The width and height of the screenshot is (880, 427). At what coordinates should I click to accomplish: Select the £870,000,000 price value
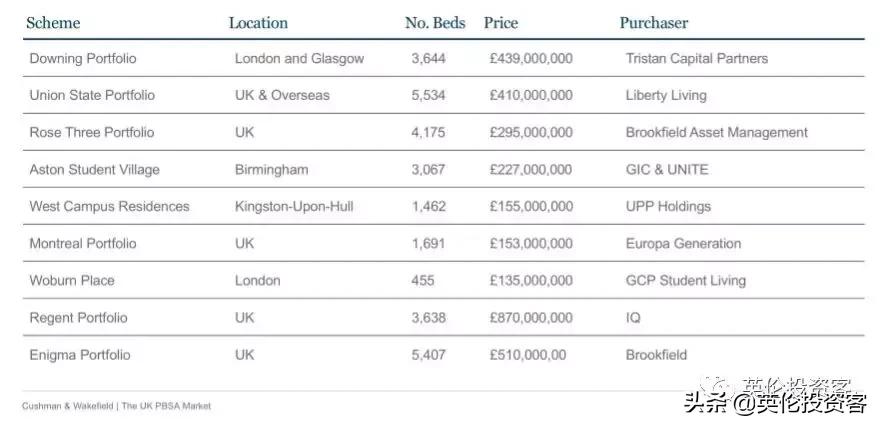pyautogui.click(x=531, y=318)
